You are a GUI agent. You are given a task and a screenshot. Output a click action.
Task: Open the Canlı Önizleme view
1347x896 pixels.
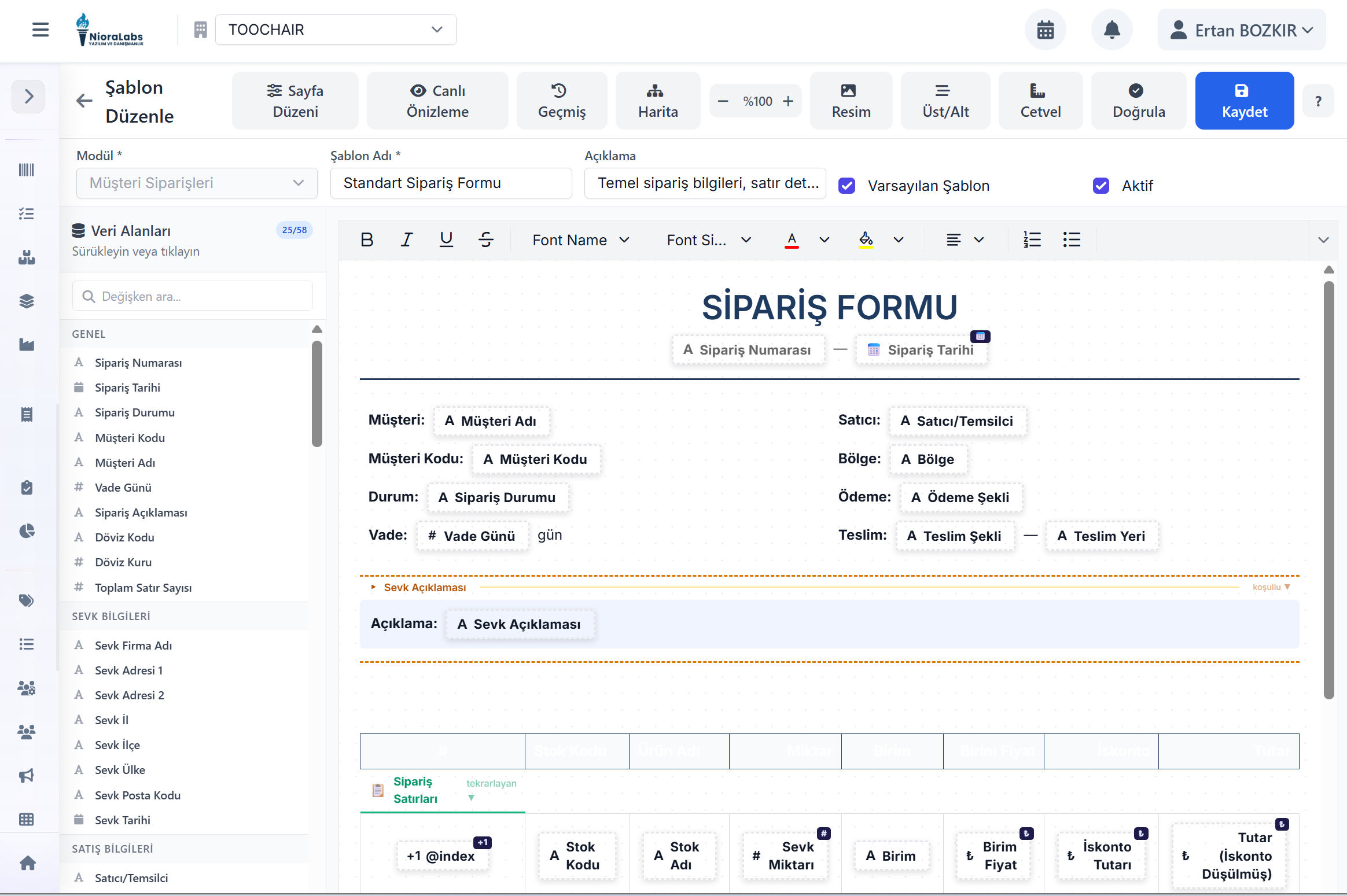coord(437,101)
